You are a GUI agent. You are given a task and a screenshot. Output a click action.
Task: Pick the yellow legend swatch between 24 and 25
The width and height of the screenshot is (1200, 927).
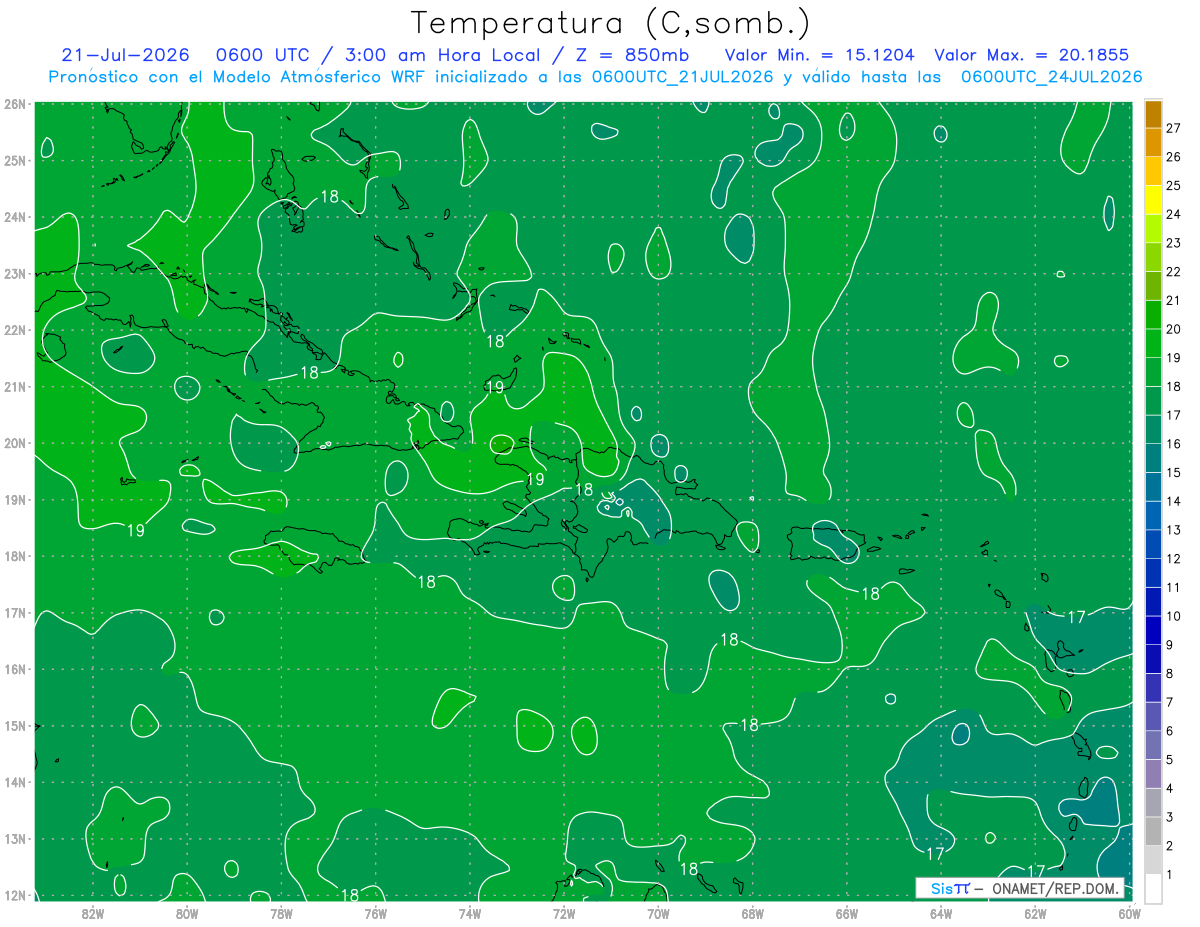[x=1153, y=199]
